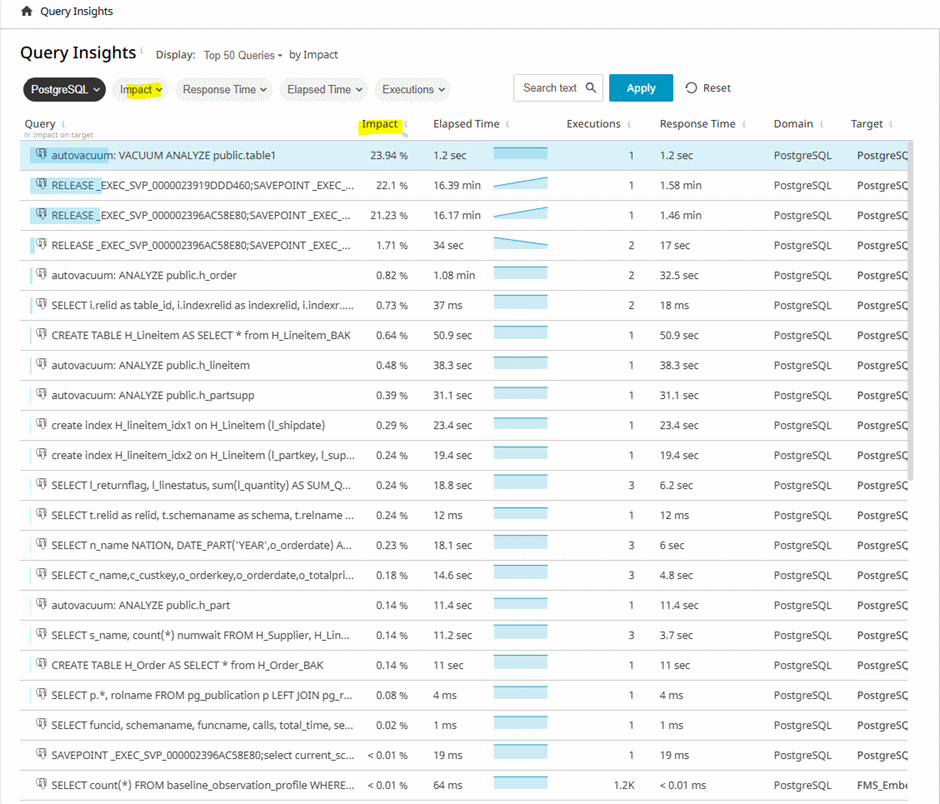940x804 pixels.
Task: Click the Apply button
Action: click(x=641, y=88)
